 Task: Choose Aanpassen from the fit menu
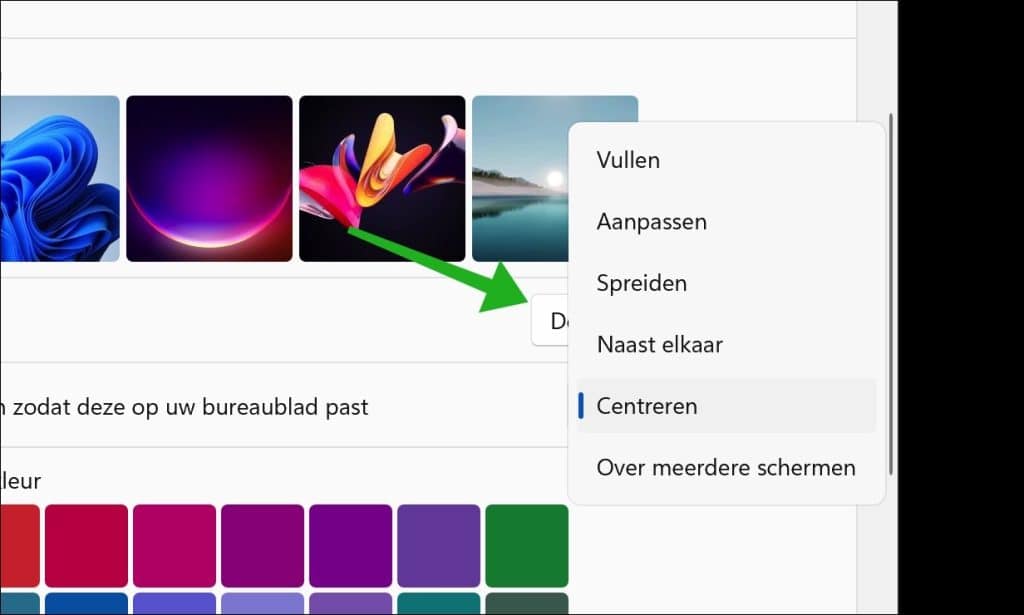pos(651,222)
